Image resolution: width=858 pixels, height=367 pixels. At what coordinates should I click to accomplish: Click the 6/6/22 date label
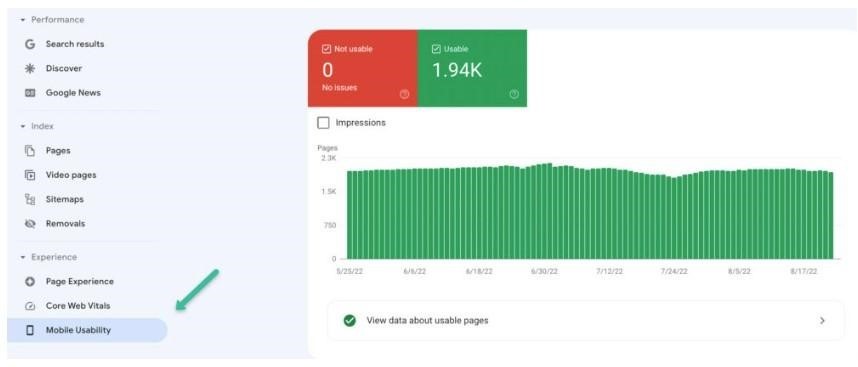click(x=414, y=272)
